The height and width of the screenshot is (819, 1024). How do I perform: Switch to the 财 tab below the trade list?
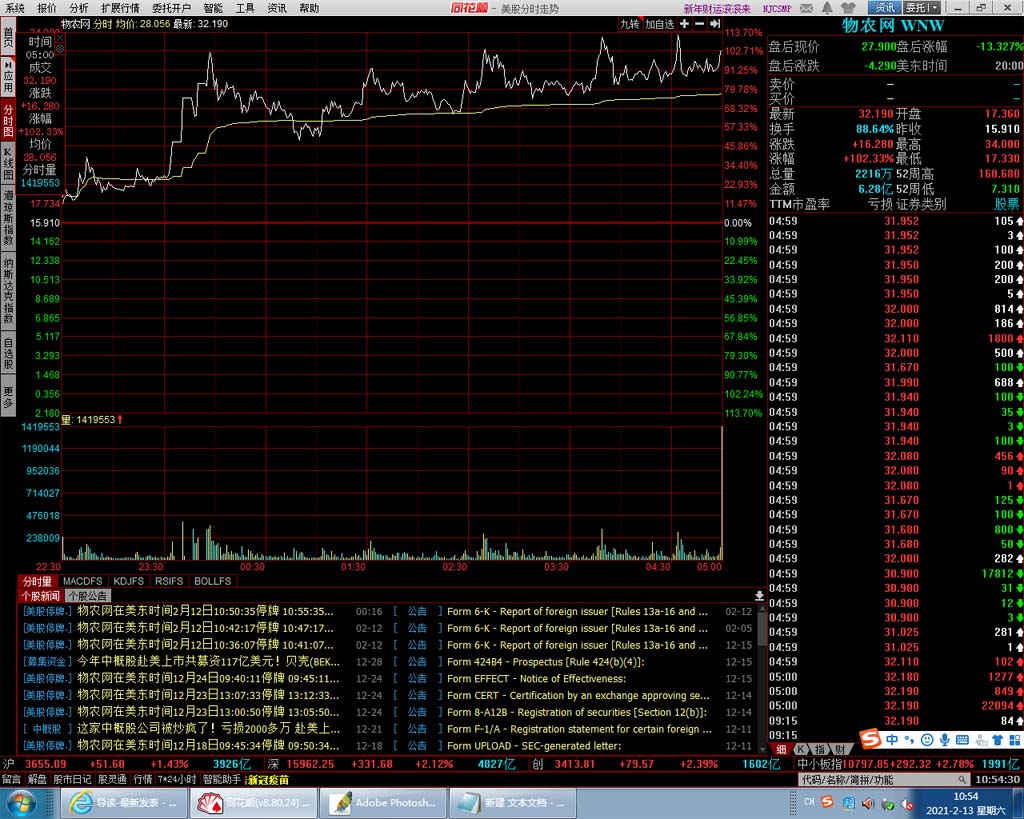tap(841, 750)
